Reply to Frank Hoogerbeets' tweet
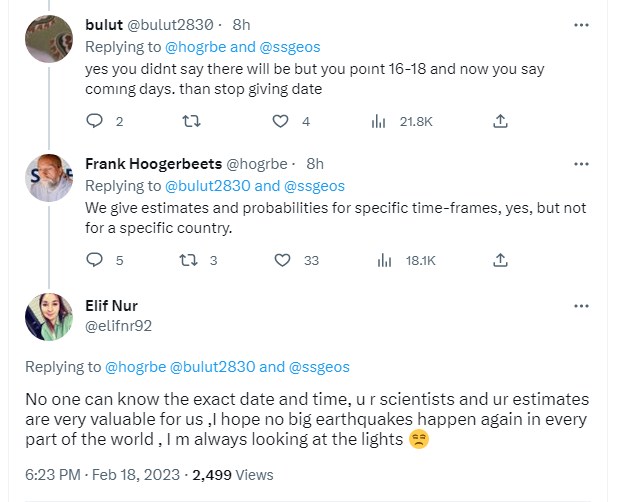 coord(95,260)
